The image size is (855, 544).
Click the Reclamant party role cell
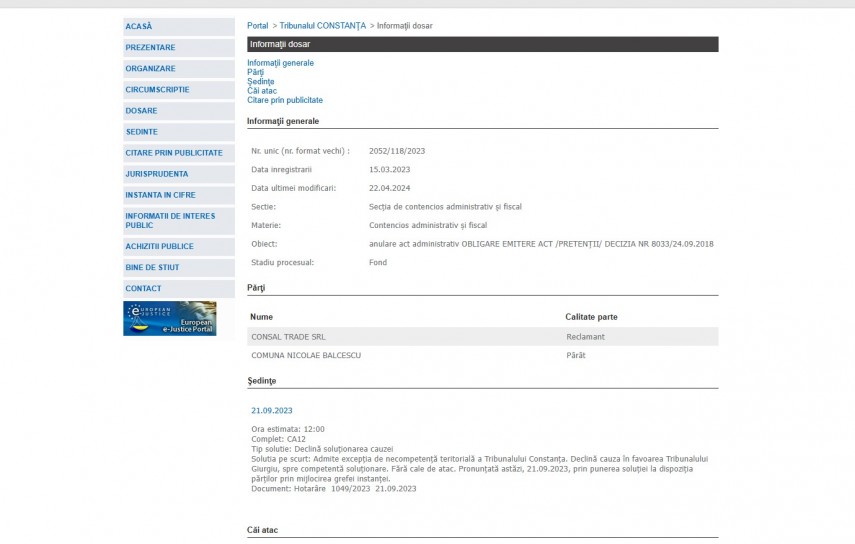[585, 337]
